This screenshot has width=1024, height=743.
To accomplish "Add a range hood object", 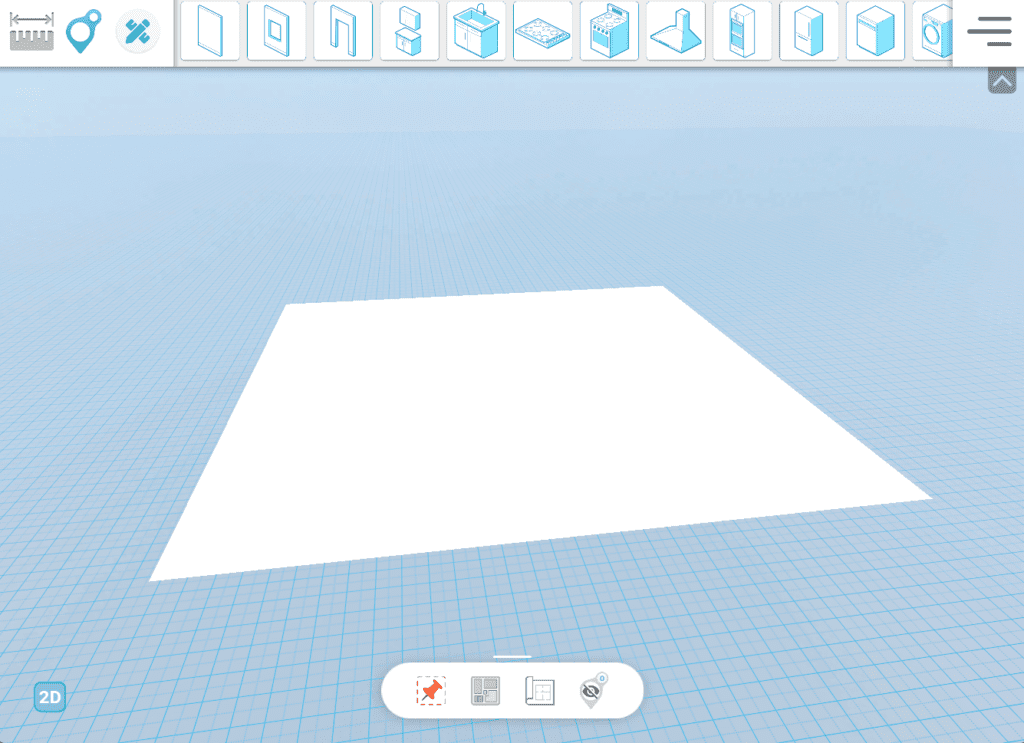I will pyautogui.click(x=676, y=31).
